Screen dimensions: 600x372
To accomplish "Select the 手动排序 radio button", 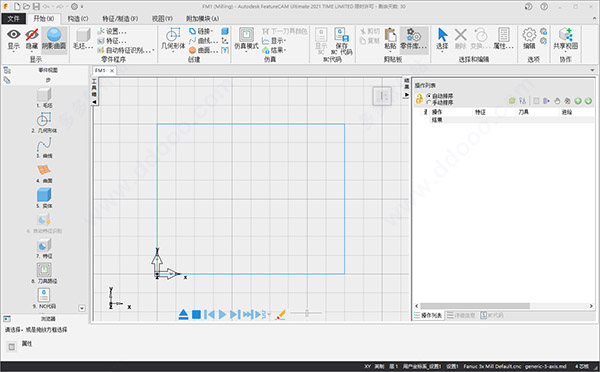I will (x=429, y=103).
